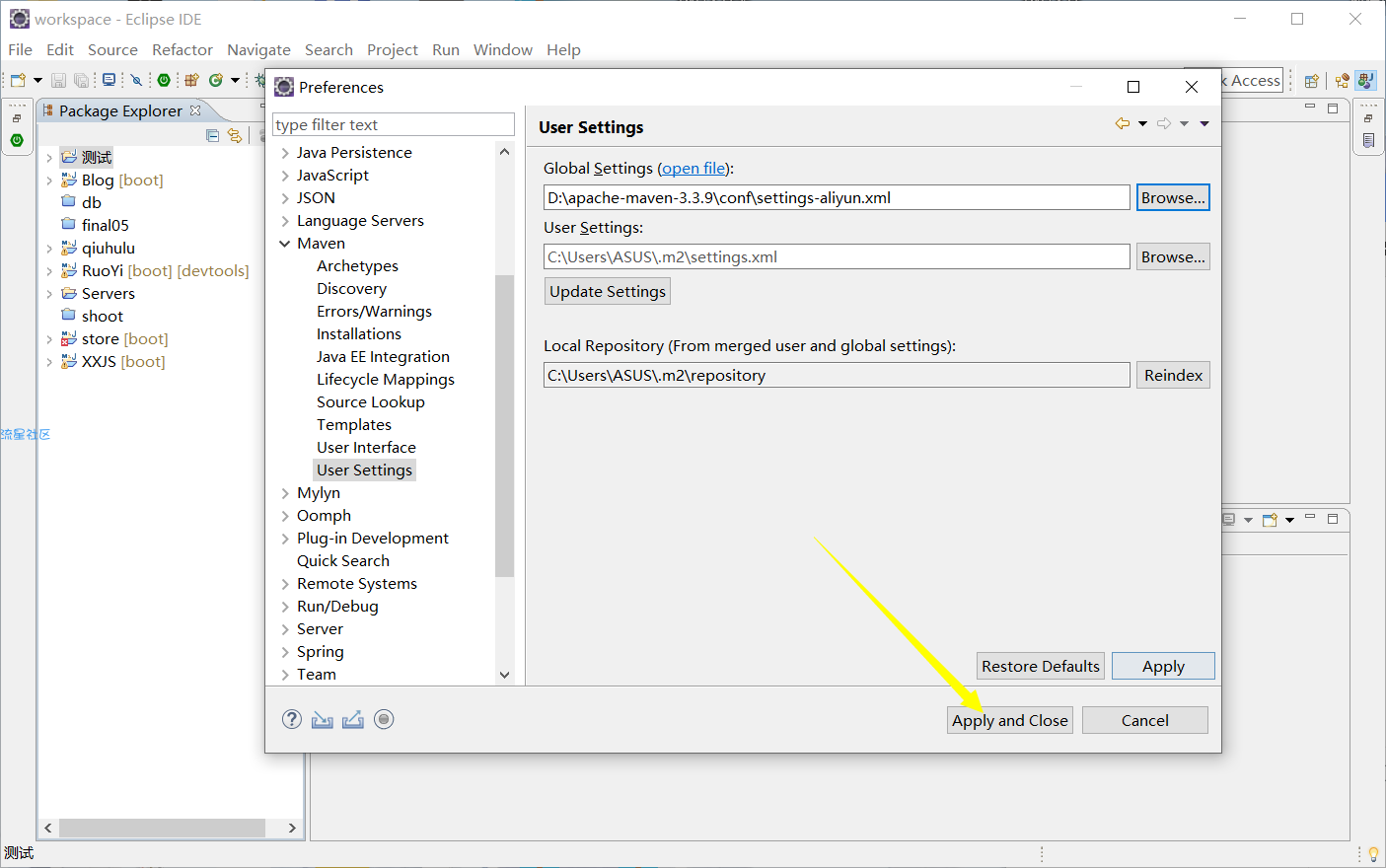This screenshot has width=1386, height=868.
Task: Open the Help menu
Action: click(x=563, y=49)
